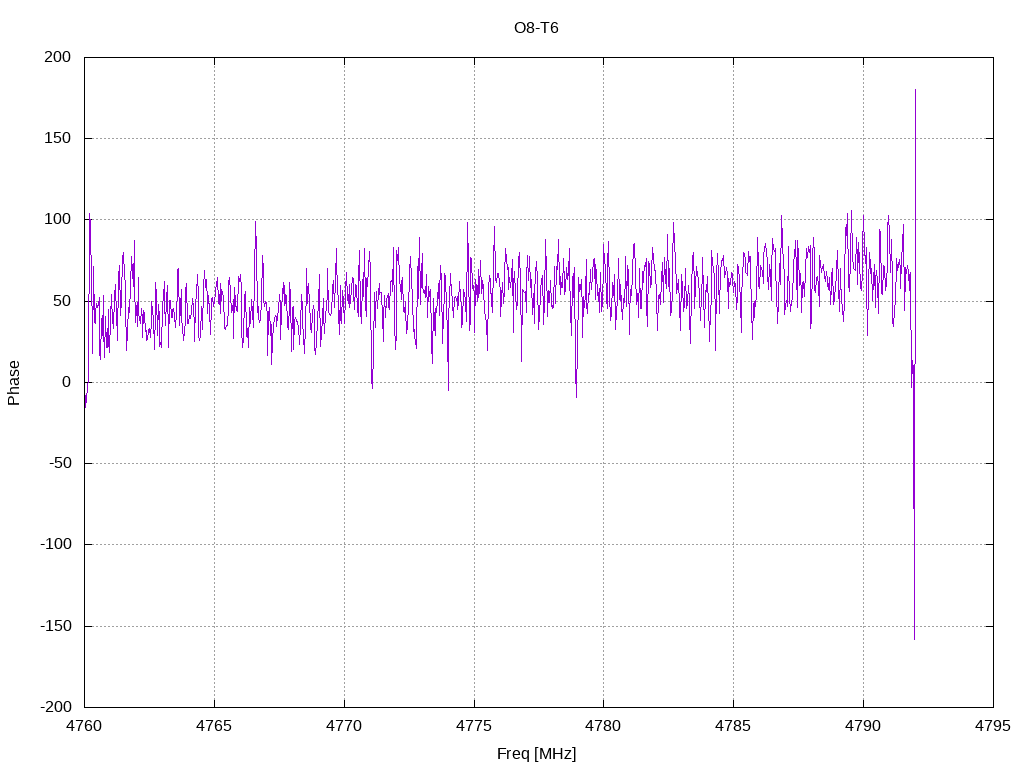Click the y-axis tick -50
The height and width of the screenshot is (768, 1024).
[x=60, y=463]
